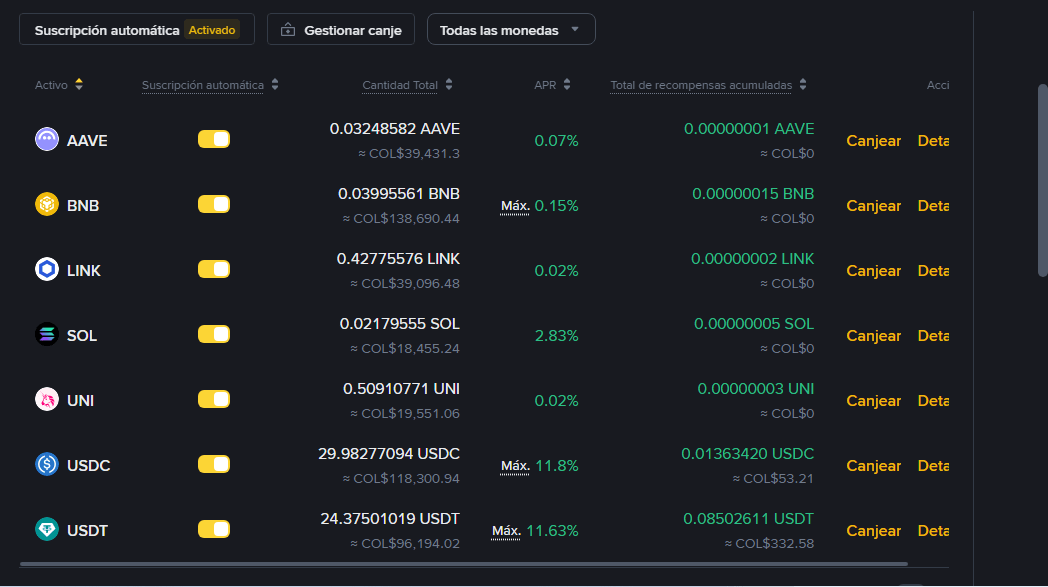
Task: Click Canjear for USDT
Action: tap(874, 530)
